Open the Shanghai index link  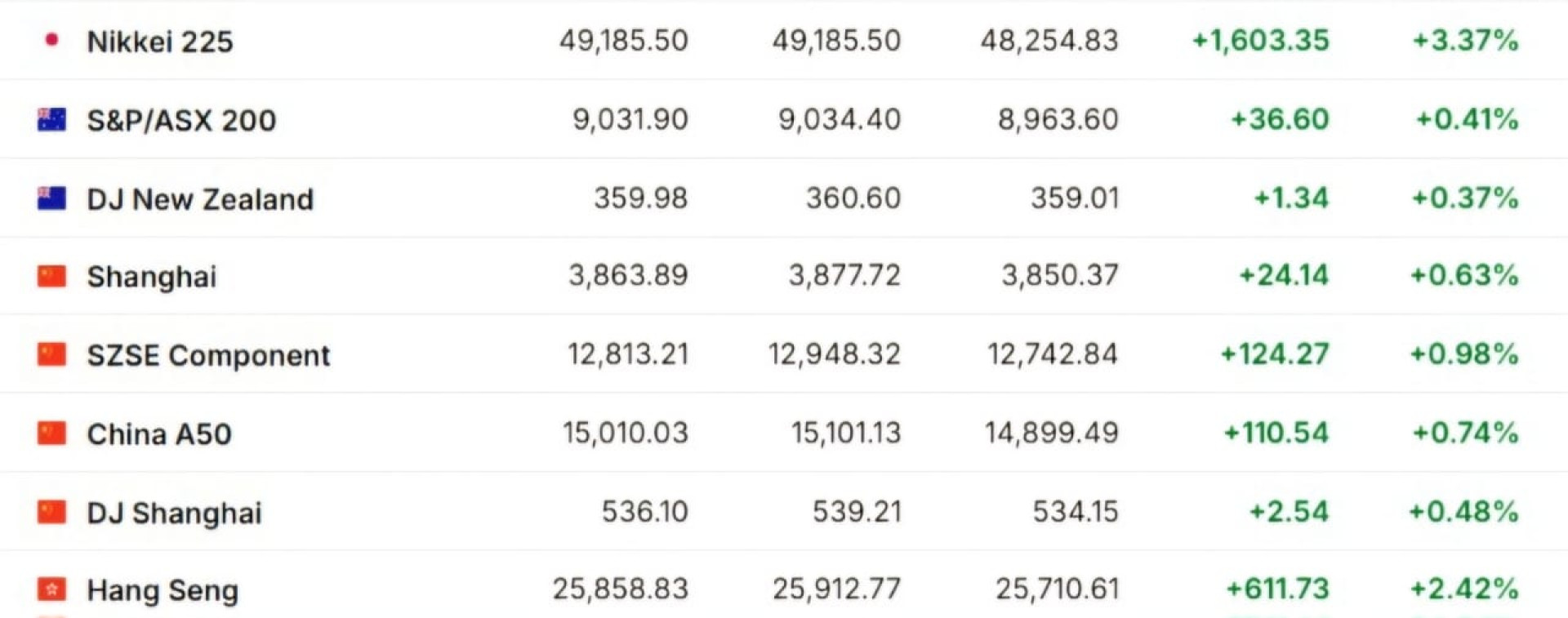tap(152, 278)
